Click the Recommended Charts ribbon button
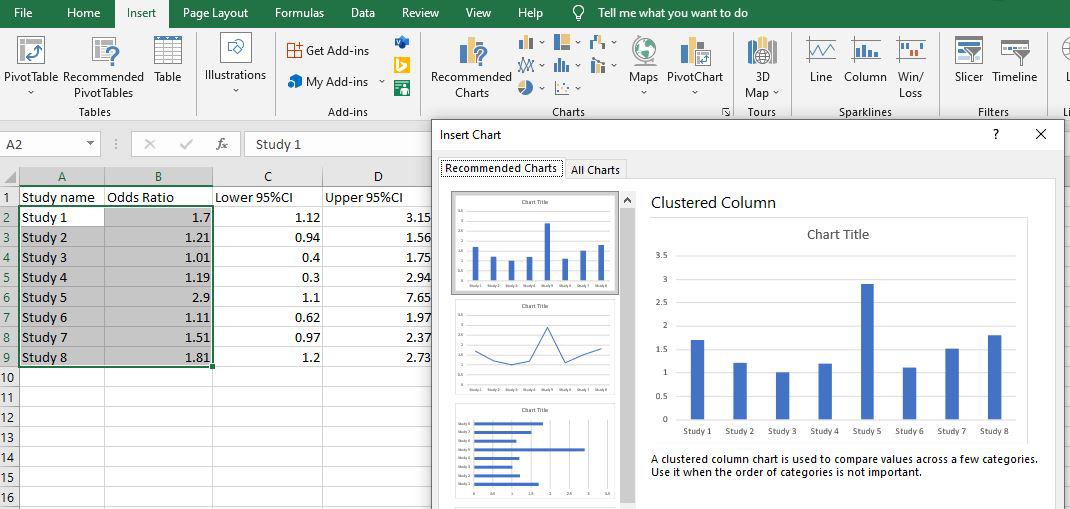 pos(471,67)
